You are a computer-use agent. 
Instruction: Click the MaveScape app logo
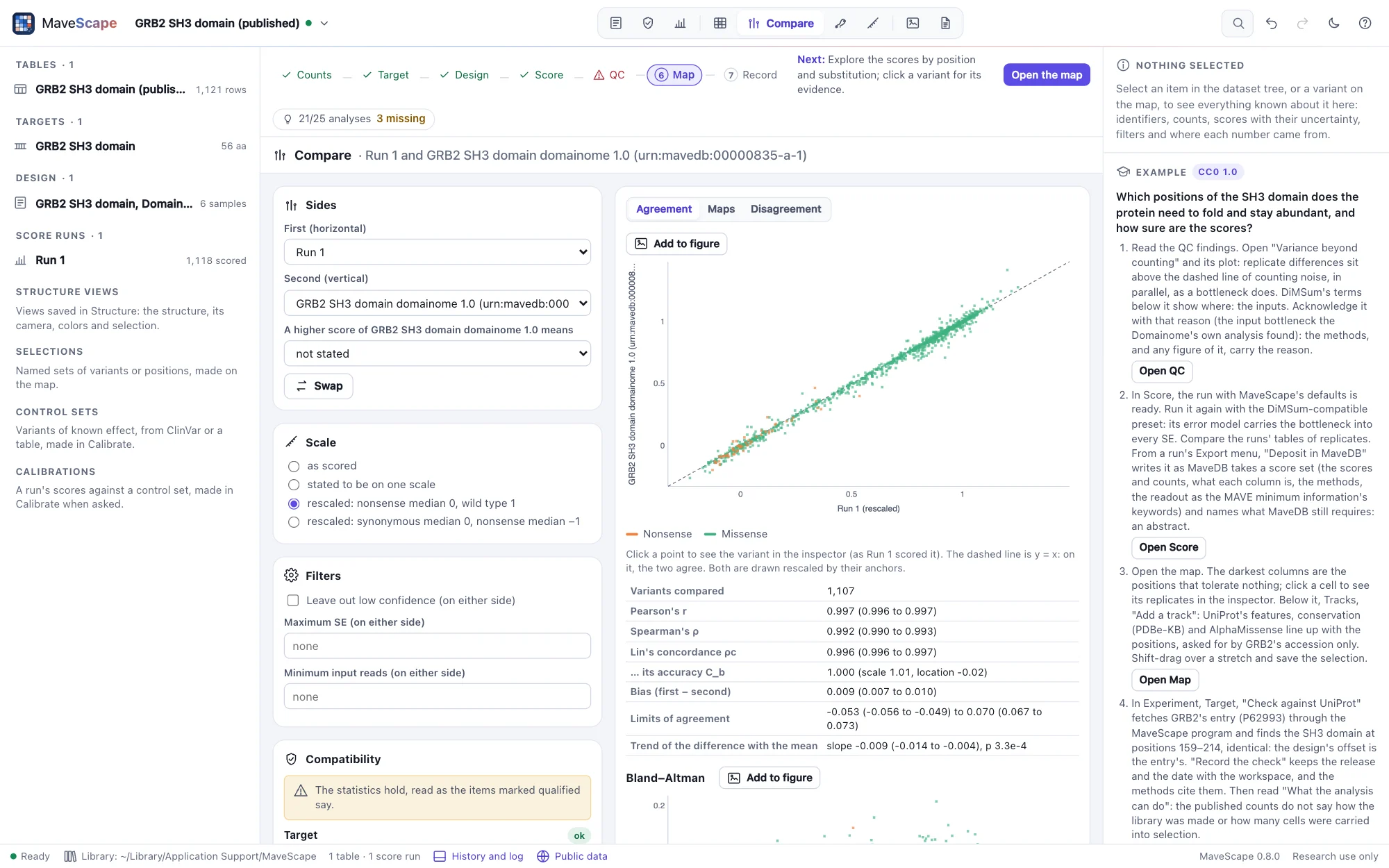coord(24,23)
